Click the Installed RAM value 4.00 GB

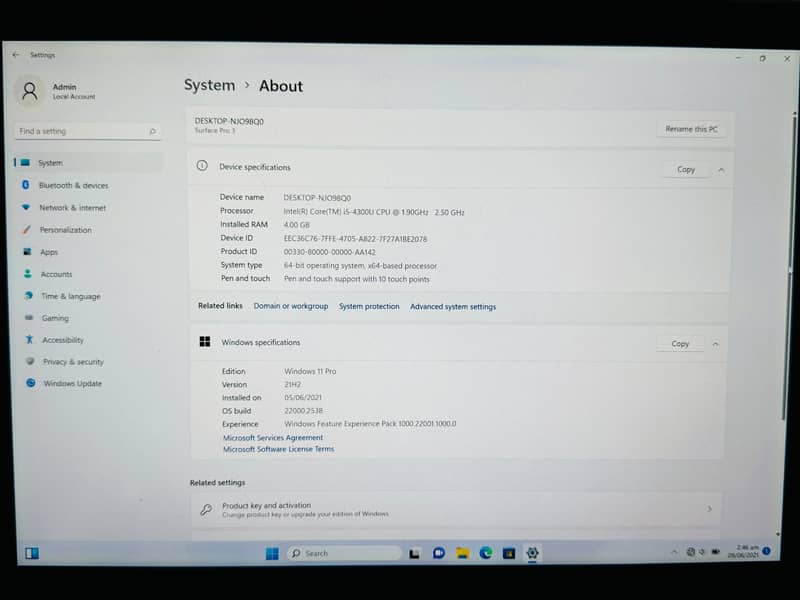296,224
